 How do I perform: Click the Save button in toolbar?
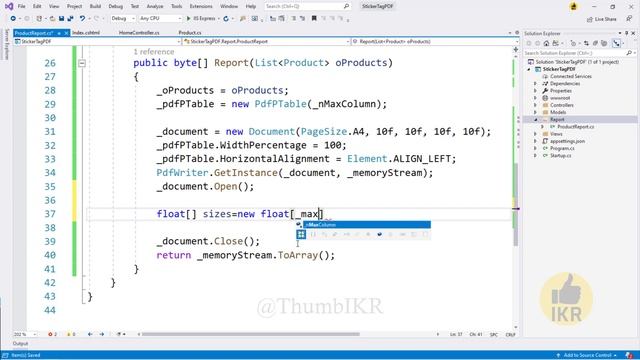[61, 19]
